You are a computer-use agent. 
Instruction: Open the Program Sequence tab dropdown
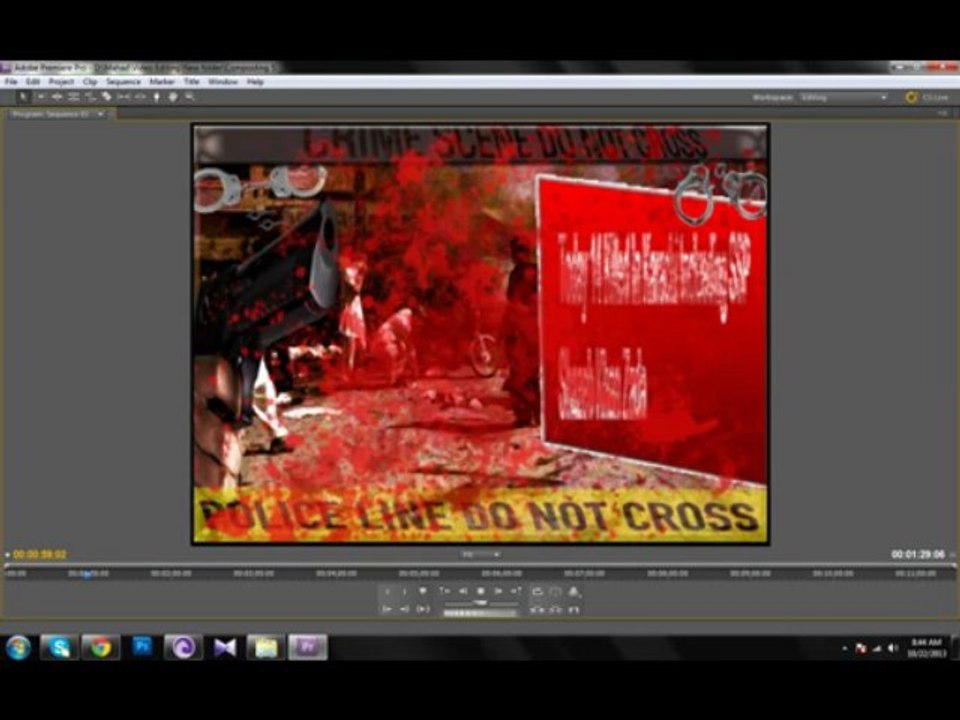click(100, 114)
